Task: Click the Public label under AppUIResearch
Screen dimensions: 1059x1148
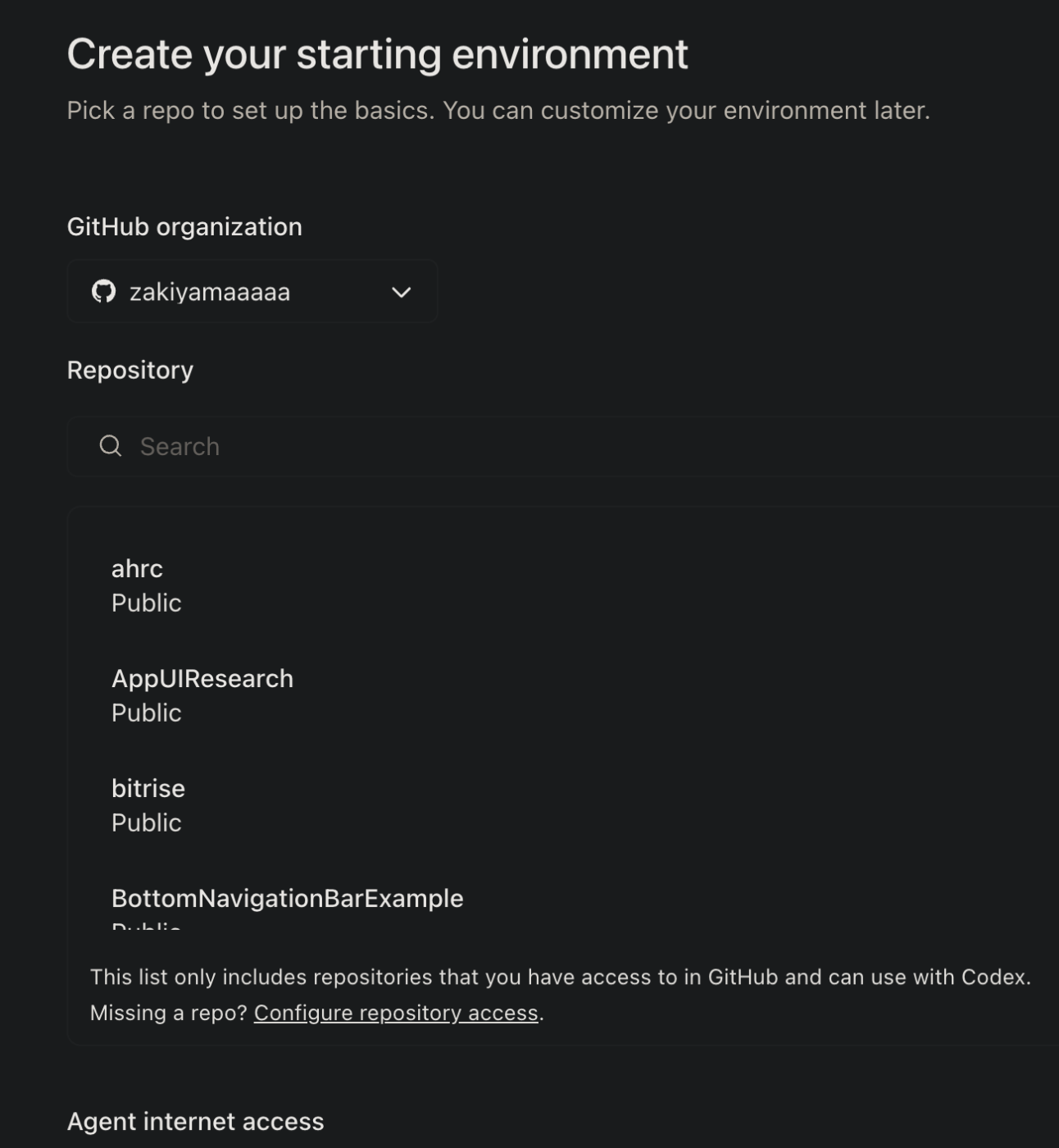Action: point(146,713)
